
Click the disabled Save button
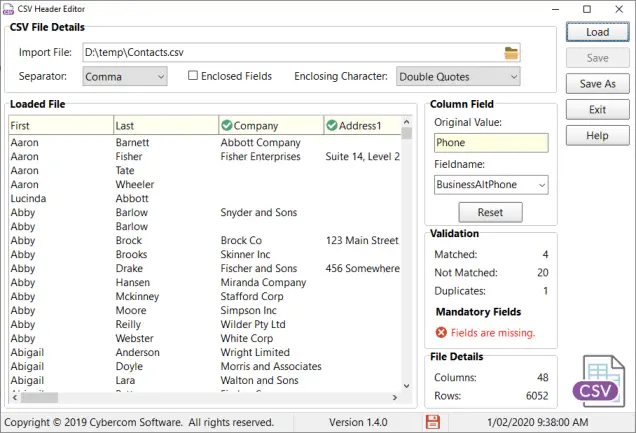[x=597, y=58]
